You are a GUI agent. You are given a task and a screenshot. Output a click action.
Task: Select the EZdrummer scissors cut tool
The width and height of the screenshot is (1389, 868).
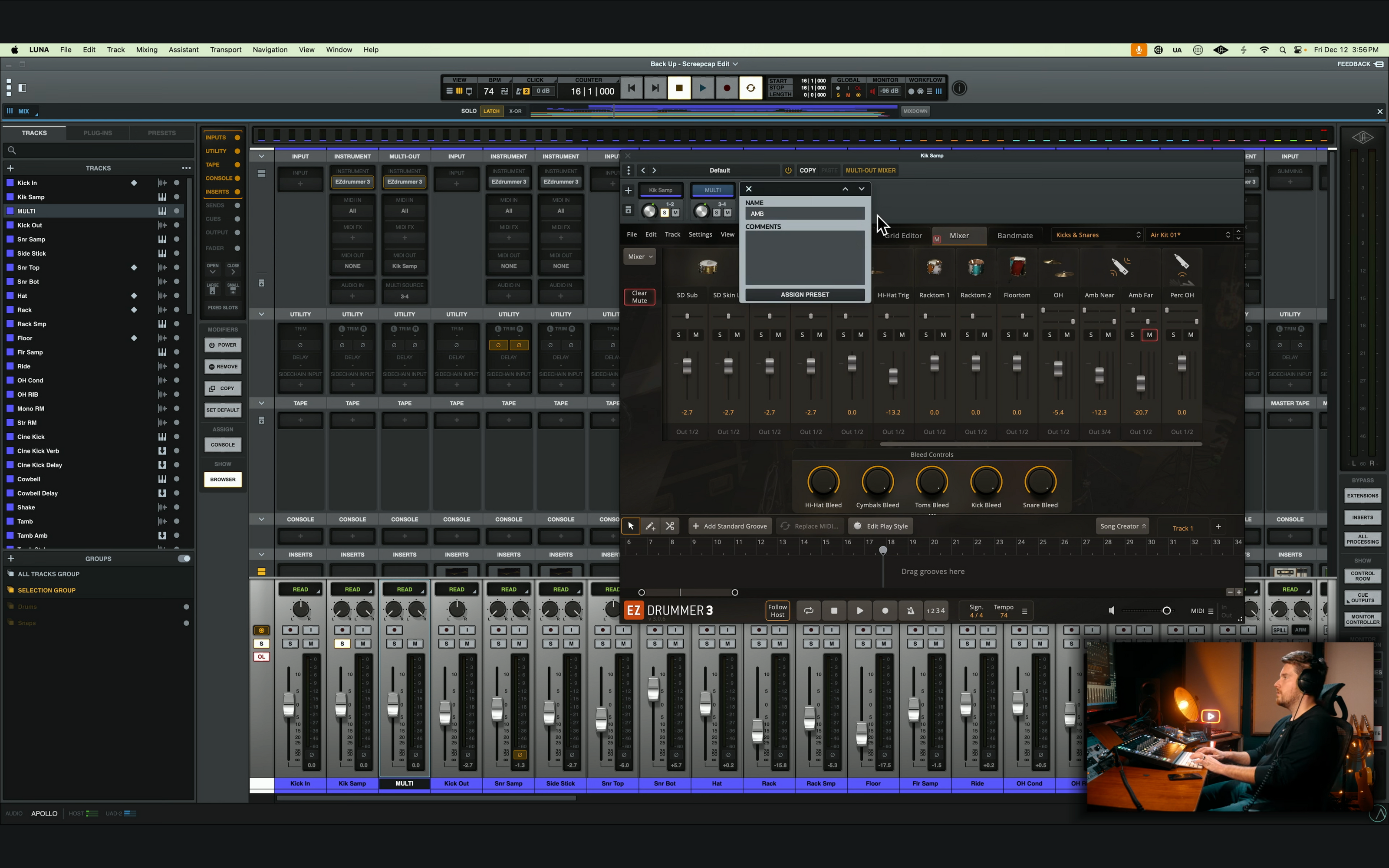tap(670, 526)
